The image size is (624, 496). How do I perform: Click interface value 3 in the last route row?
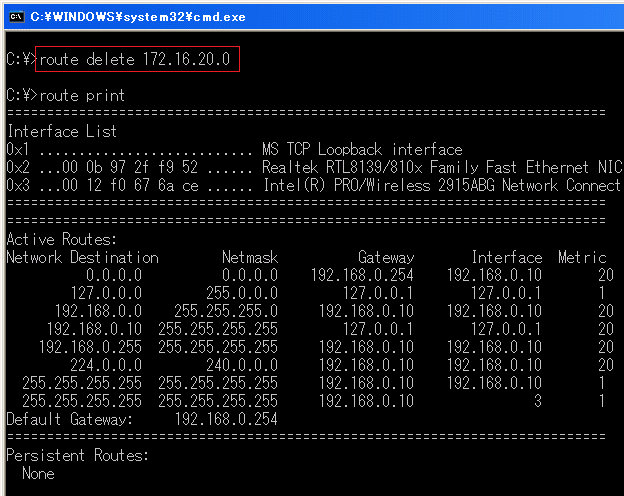pyautogui.click(x=538, y=401)
